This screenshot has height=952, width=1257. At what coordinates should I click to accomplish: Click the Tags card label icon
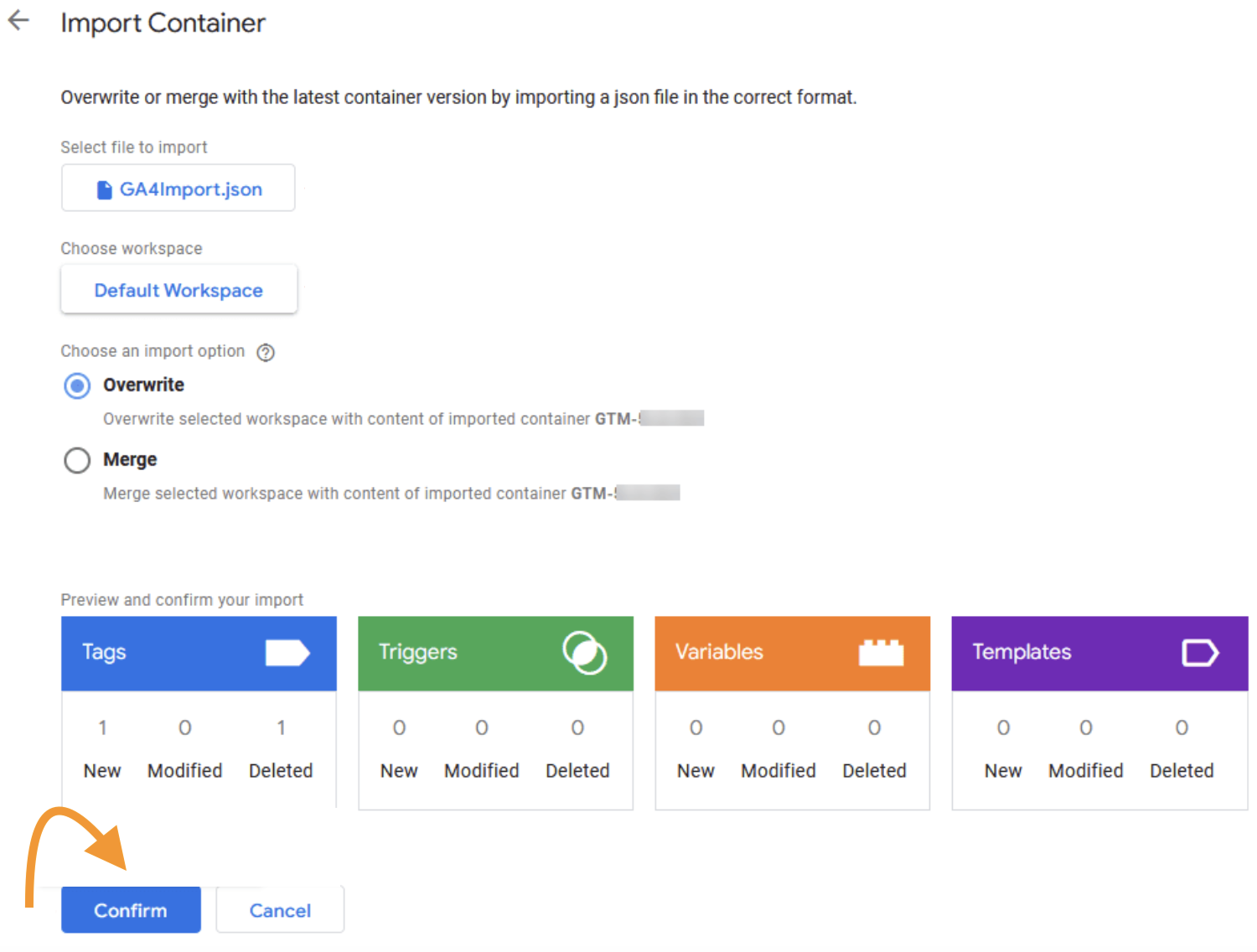point(287,653)
